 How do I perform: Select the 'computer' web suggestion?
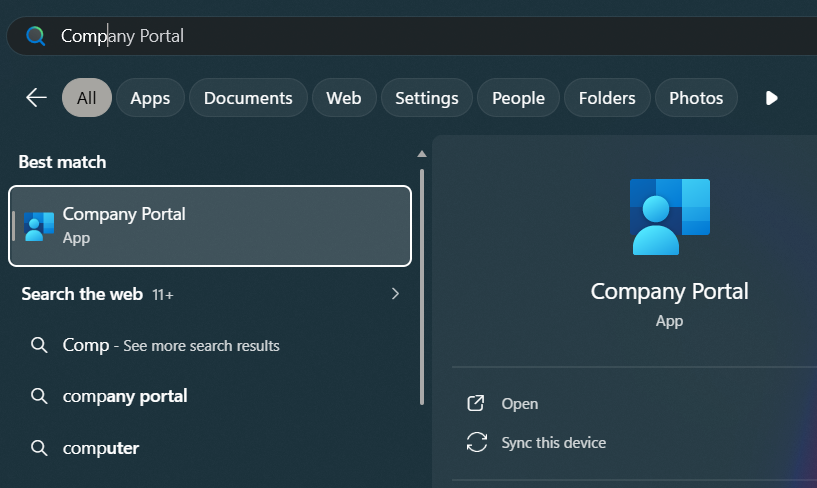tap(101, 448)
